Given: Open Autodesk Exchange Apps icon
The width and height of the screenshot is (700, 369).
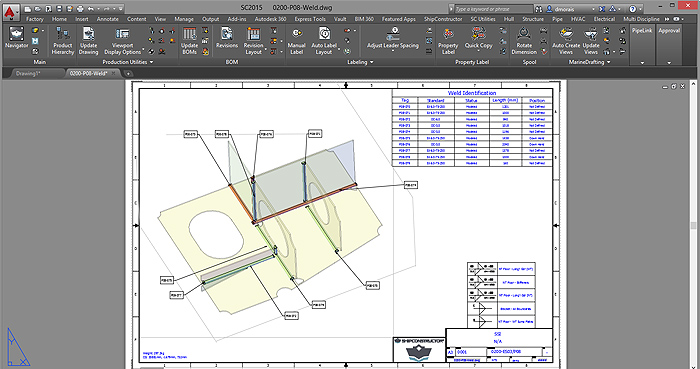Looking at the screenshot, I should click(x=602, y=8).
